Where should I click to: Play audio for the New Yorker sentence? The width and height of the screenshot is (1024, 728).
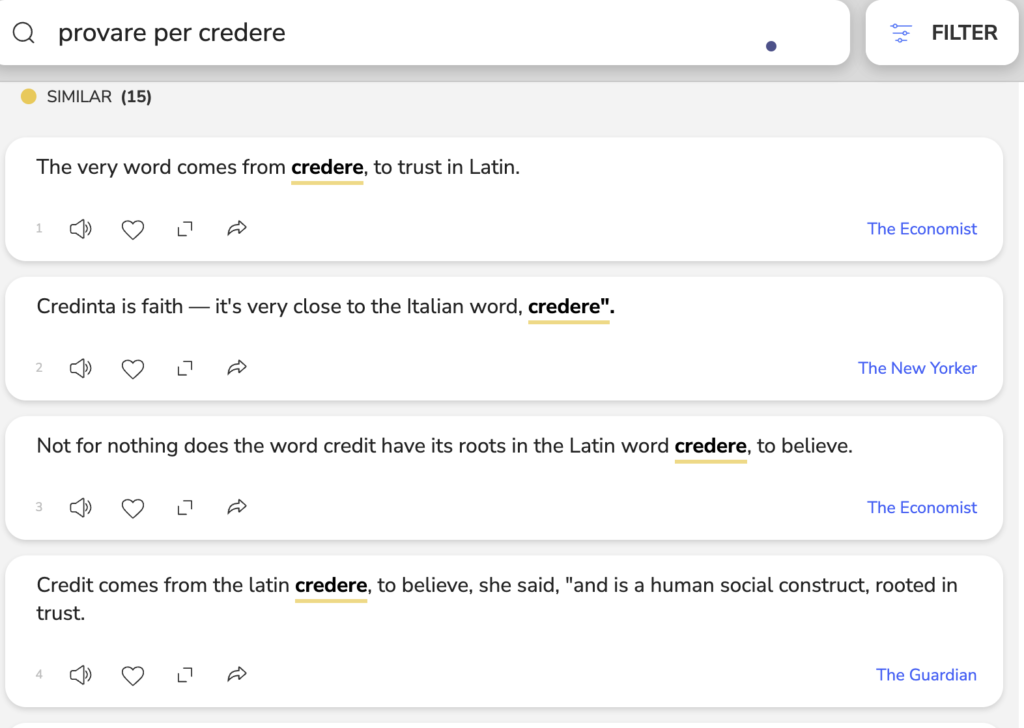pyautogui.click(x=80, y=368)
